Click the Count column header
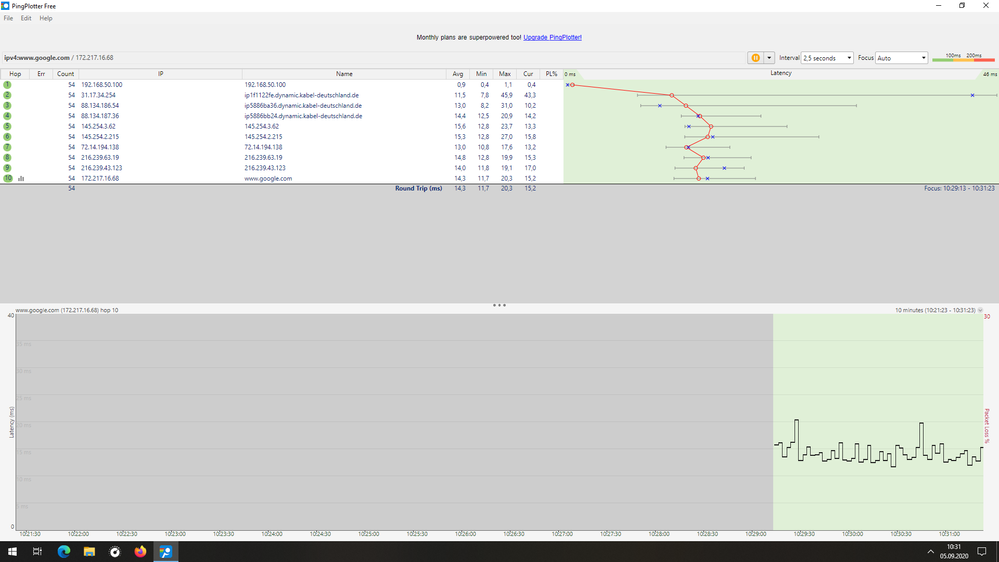999x562 pixels. (65, 74)
